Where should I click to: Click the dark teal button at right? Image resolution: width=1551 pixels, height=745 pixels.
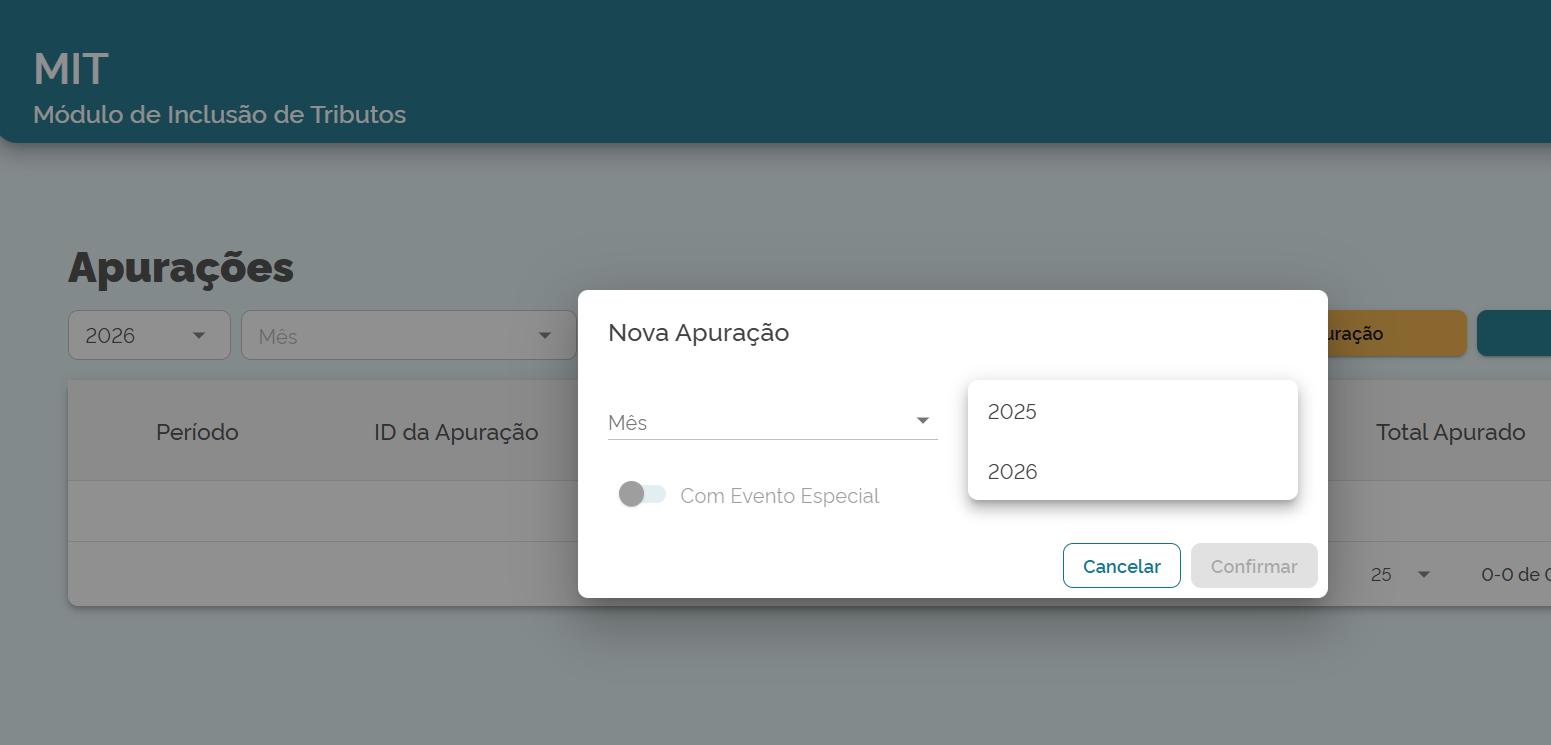1514,333
